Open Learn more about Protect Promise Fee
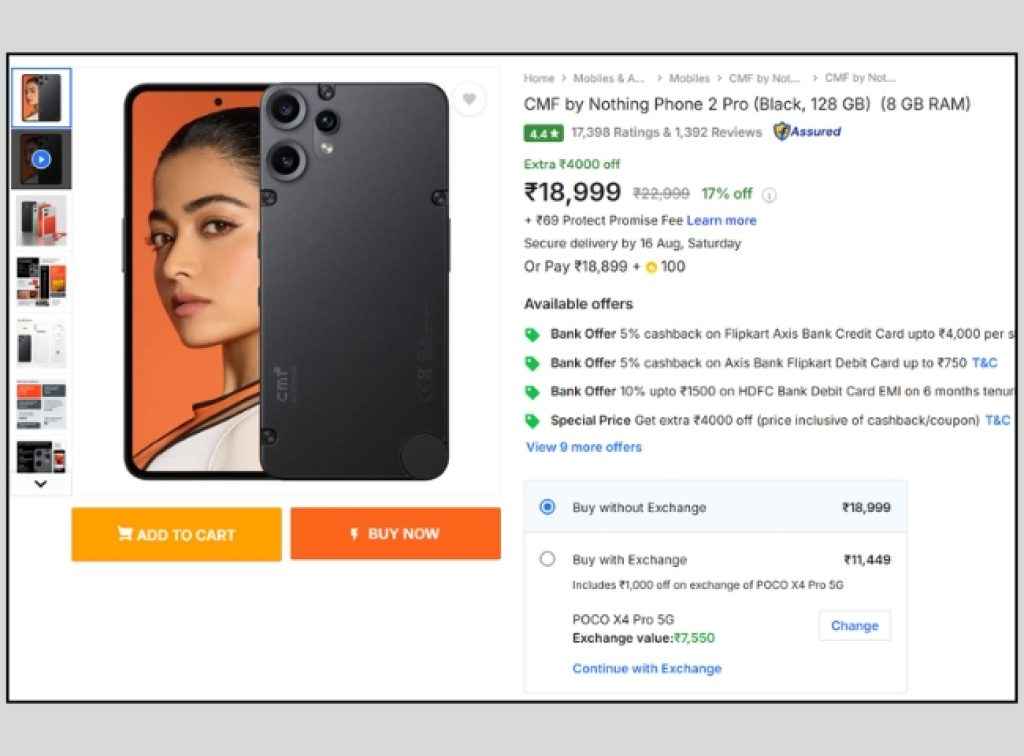Screen dimensions: 1024x756 pos(722,220)
